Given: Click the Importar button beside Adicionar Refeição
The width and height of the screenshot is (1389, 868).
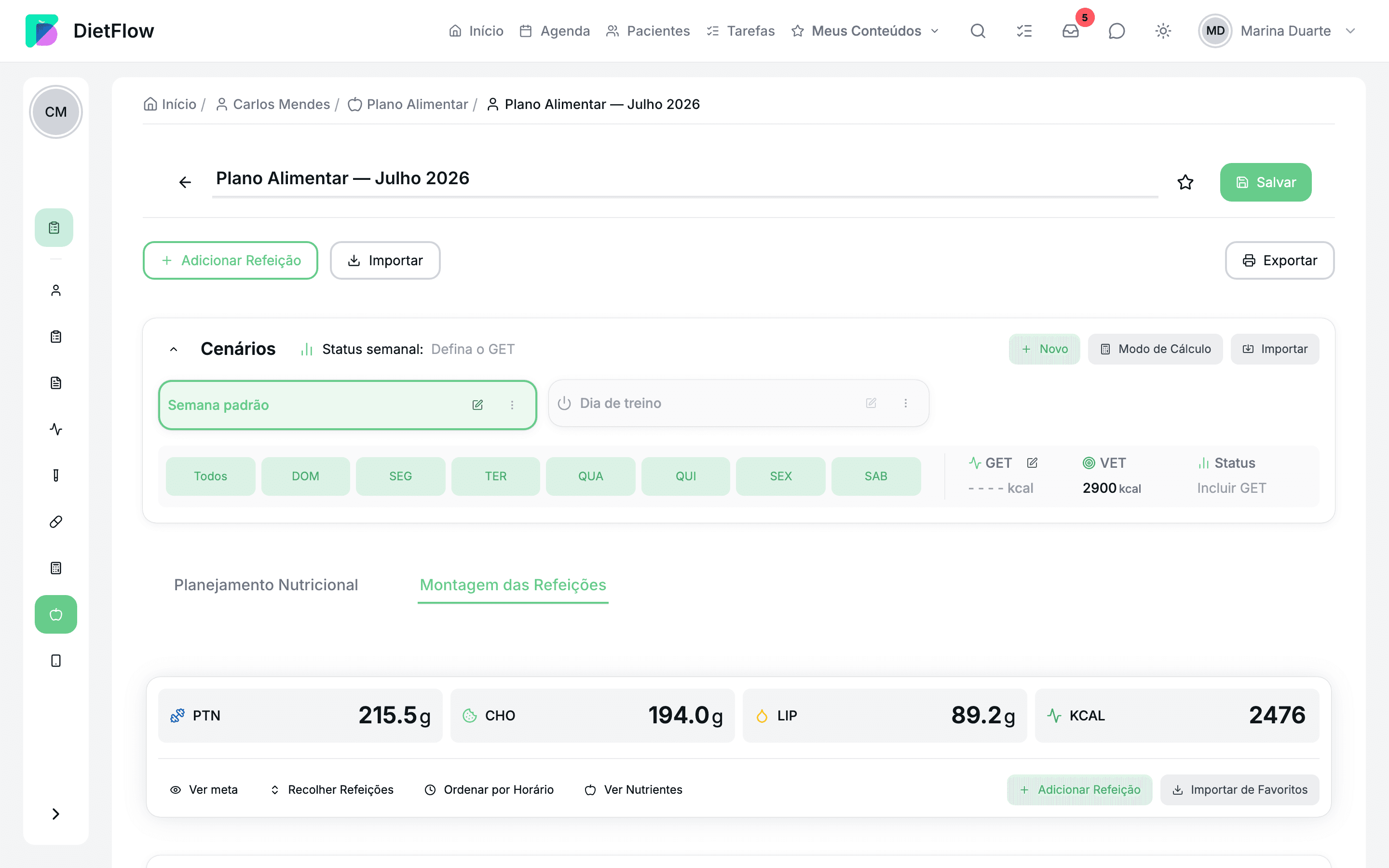Looking at the screenshot, I should [x=385, y=260].
